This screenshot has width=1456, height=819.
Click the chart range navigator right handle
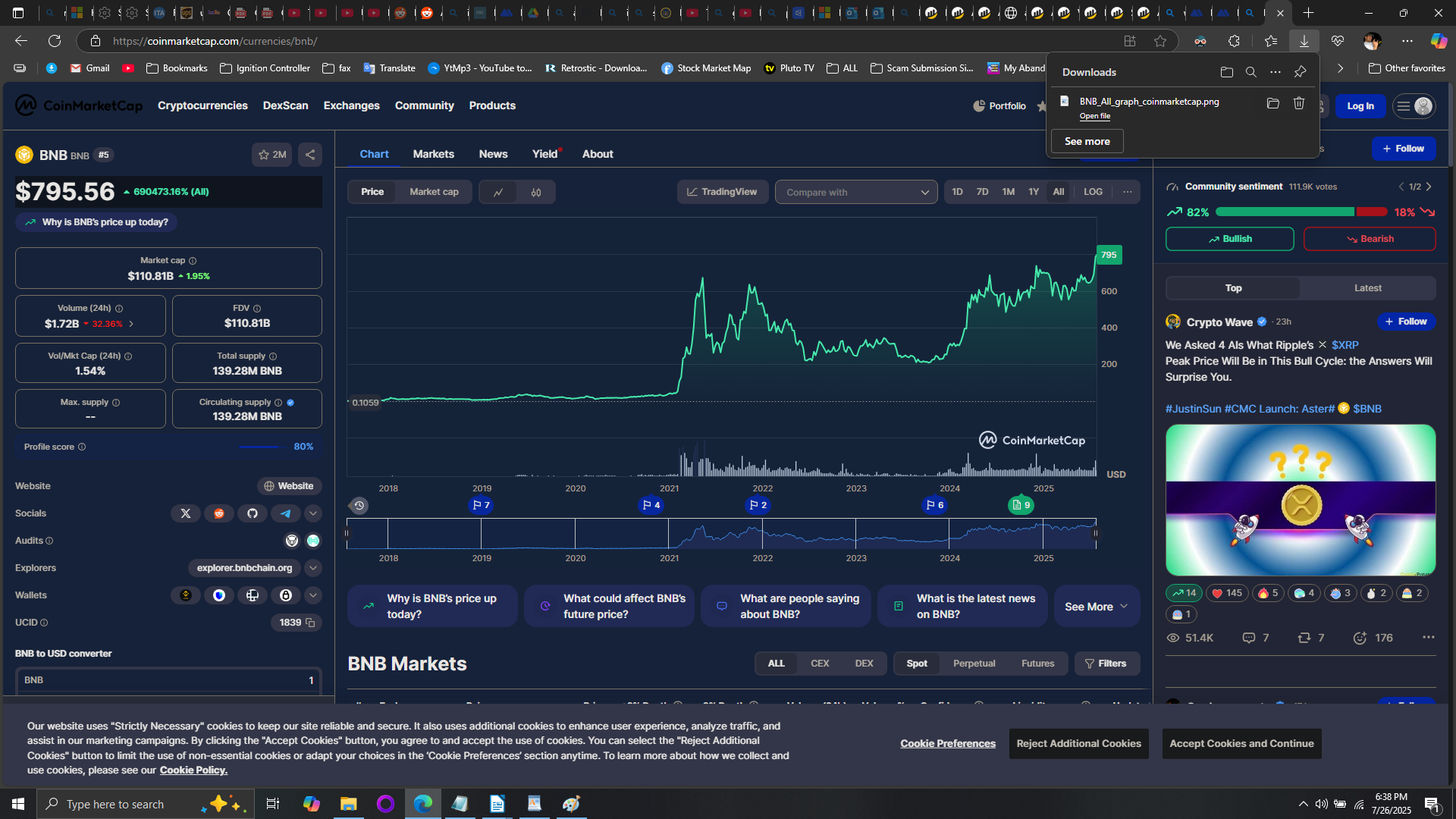tap(1095, 534)
